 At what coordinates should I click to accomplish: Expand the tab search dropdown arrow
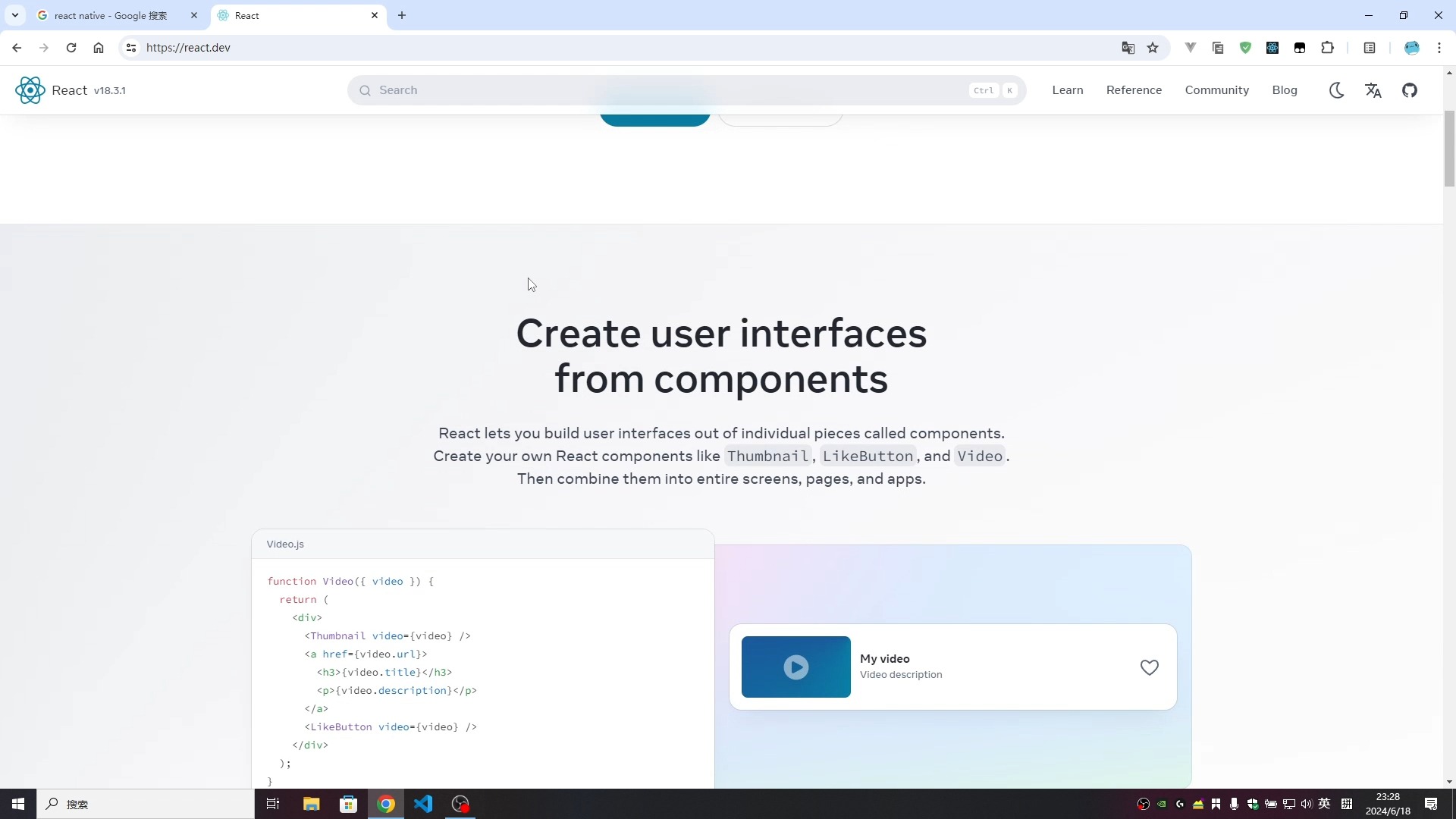tap(14, 16)
